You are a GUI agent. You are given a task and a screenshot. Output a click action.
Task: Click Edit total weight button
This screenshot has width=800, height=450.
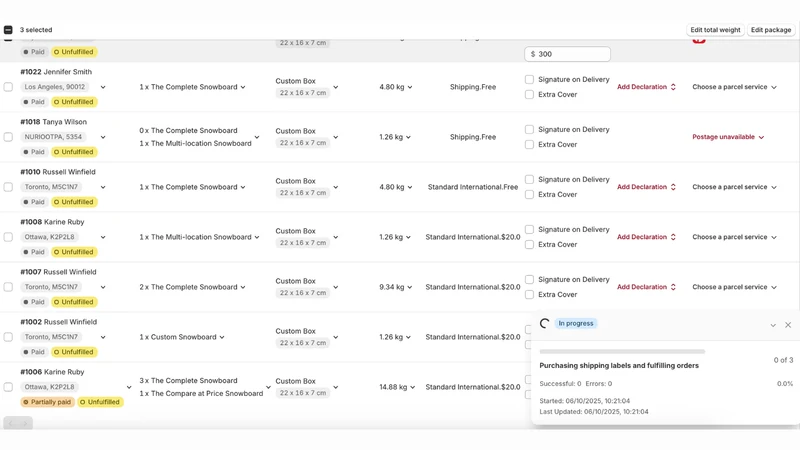715,30
